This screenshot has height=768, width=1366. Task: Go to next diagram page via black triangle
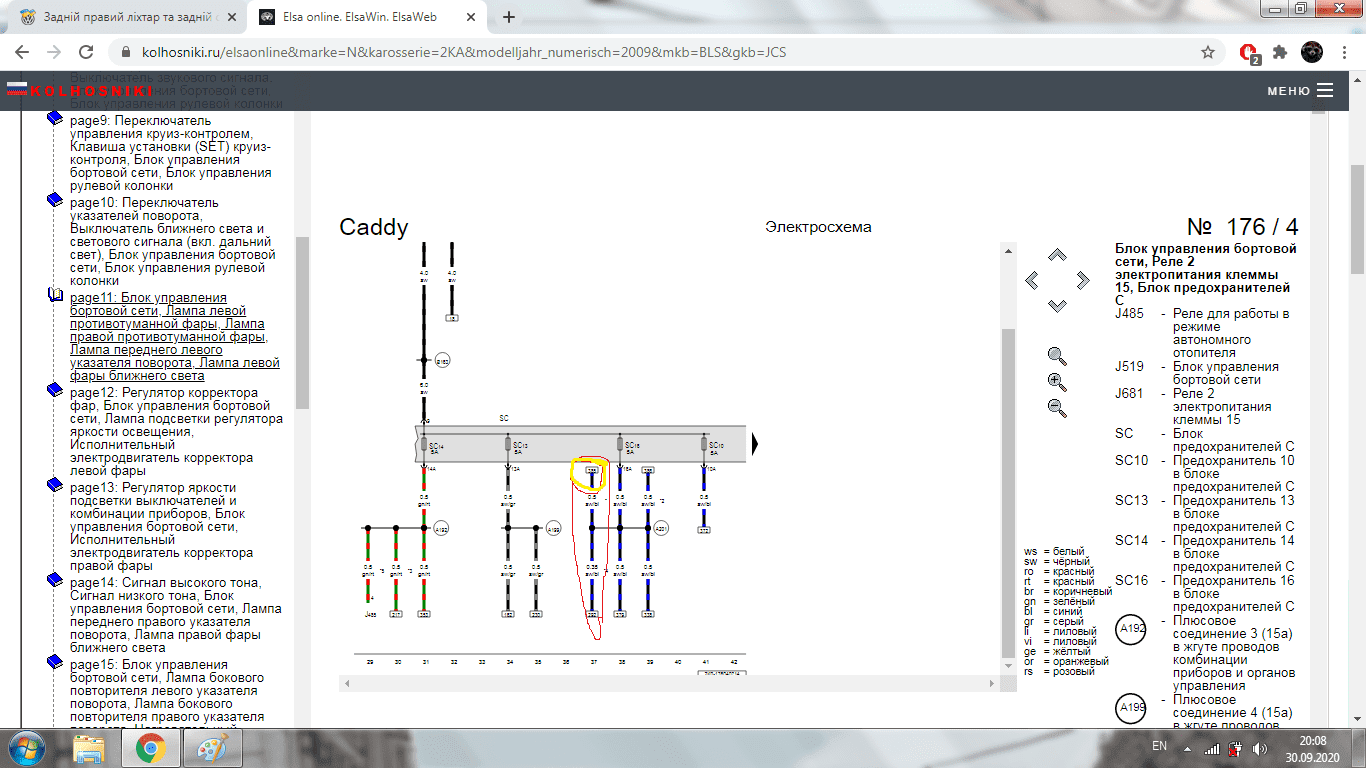tap(756, 443)
